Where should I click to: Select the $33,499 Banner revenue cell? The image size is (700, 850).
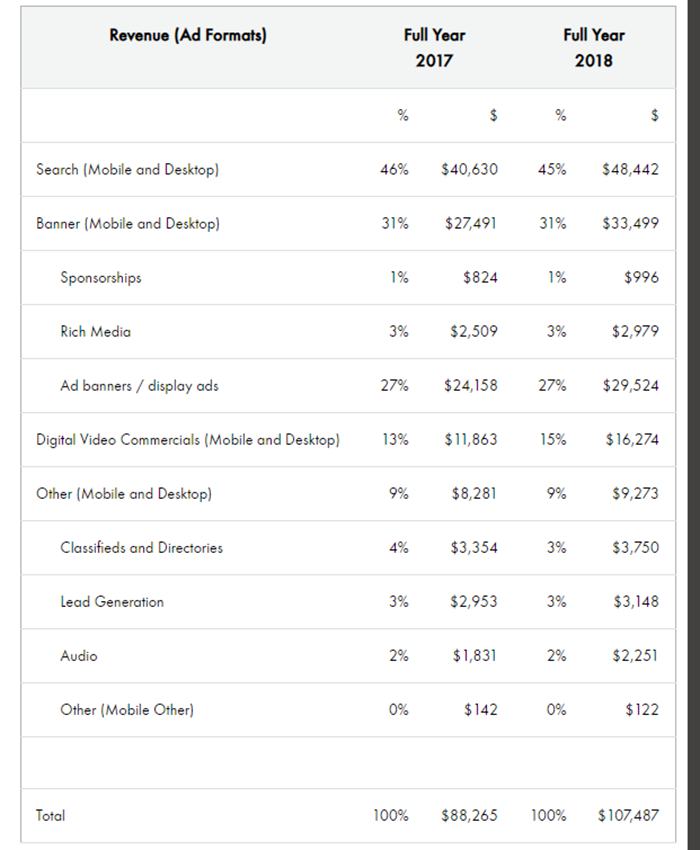[x=630, y=224]
